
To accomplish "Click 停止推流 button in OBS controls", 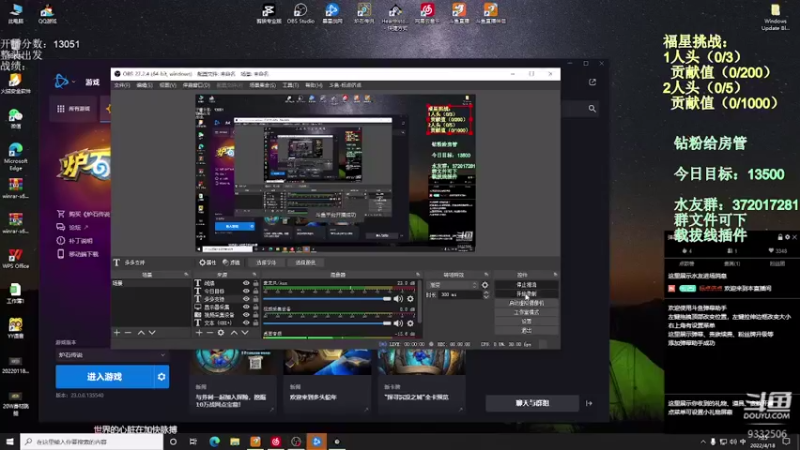I will [526, 285].
